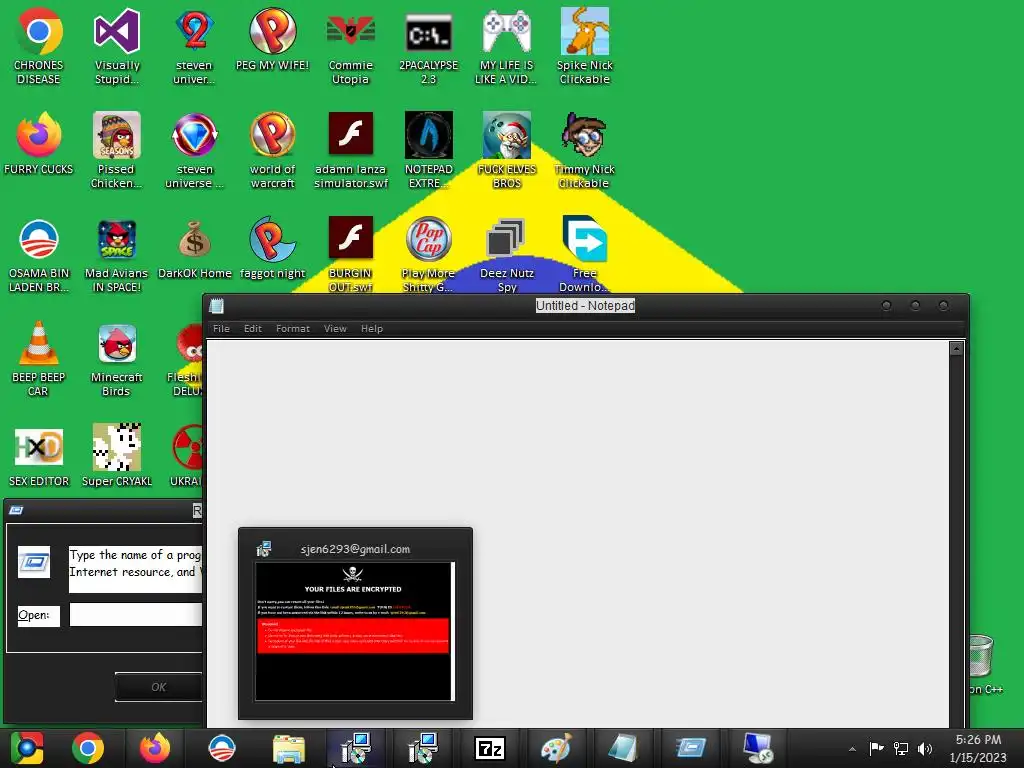The height and width of the screenshot is (768, 1024).
Task: Select the Commie Utopia desktop icon
Action: pyautogui.click(x=351, y=46)
